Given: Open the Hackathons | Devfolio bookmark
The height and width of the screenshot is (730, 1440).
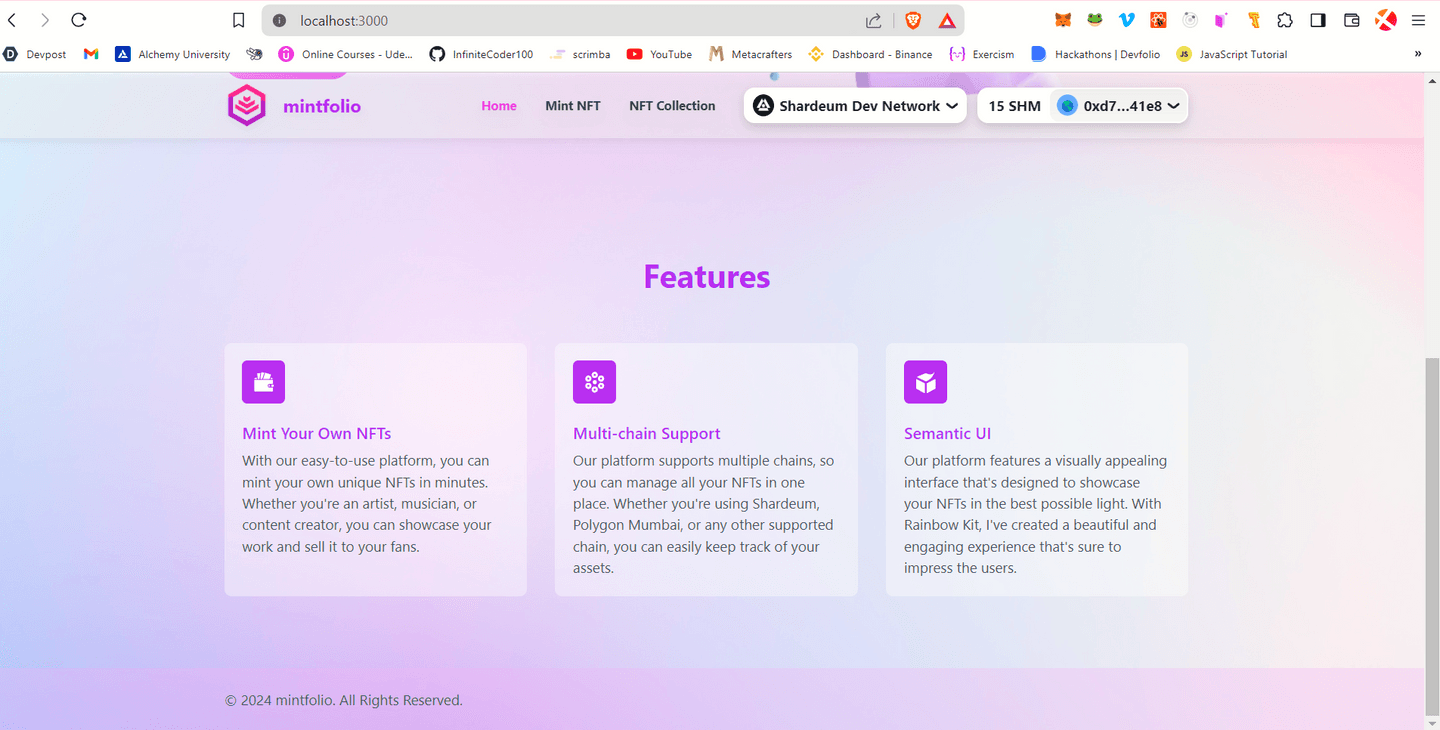Looking at the screenshot, I should [x=1096, y=54].
